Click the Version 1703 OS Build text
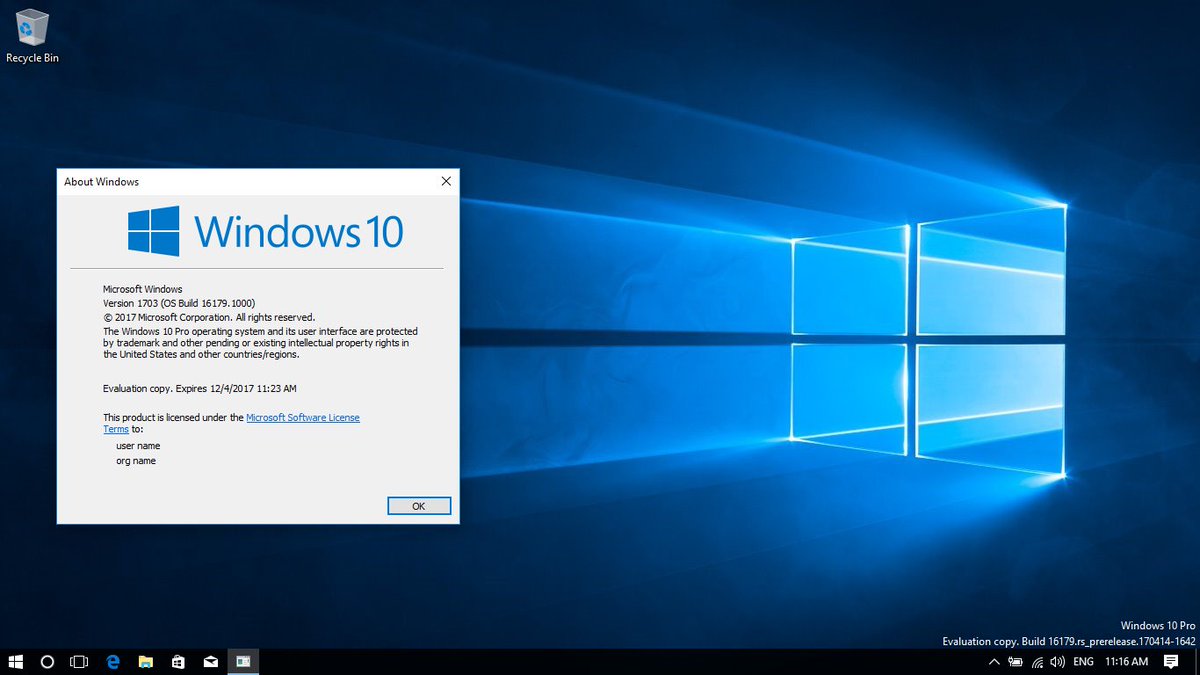Viewport: 1200px width, 675px height. 178,303
